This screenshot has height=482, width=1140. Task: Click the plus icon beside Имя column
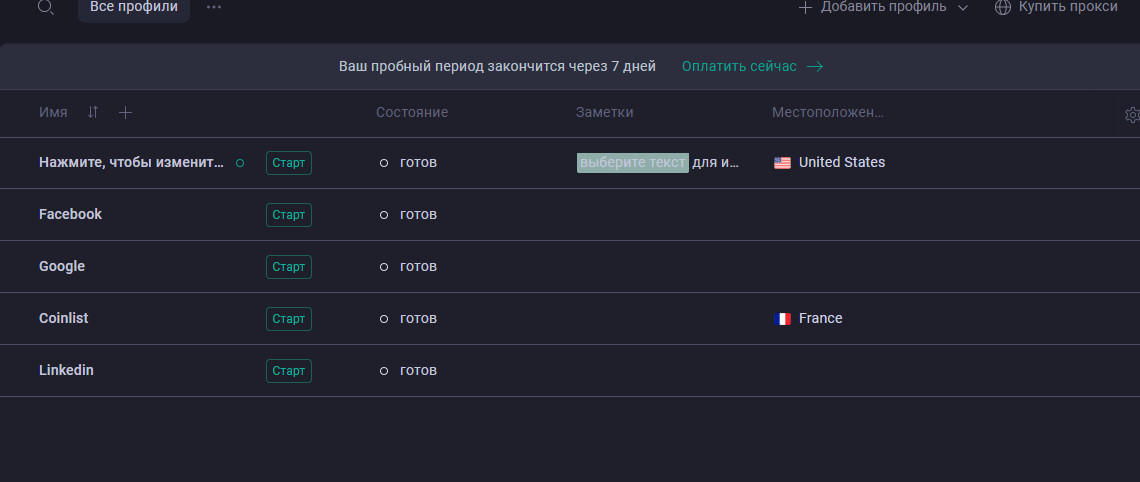coord(125,113)
